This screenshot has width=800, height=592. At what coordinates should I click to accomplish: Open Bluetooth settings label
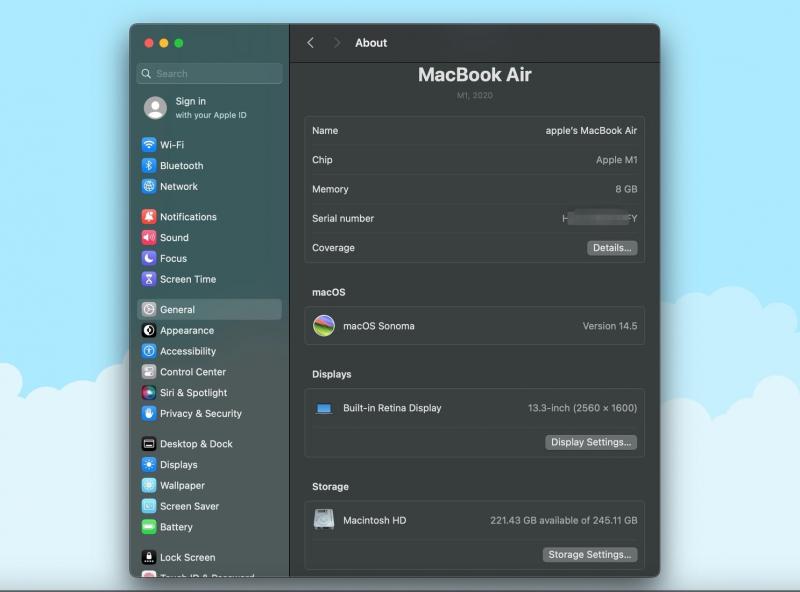pos(182,166)
